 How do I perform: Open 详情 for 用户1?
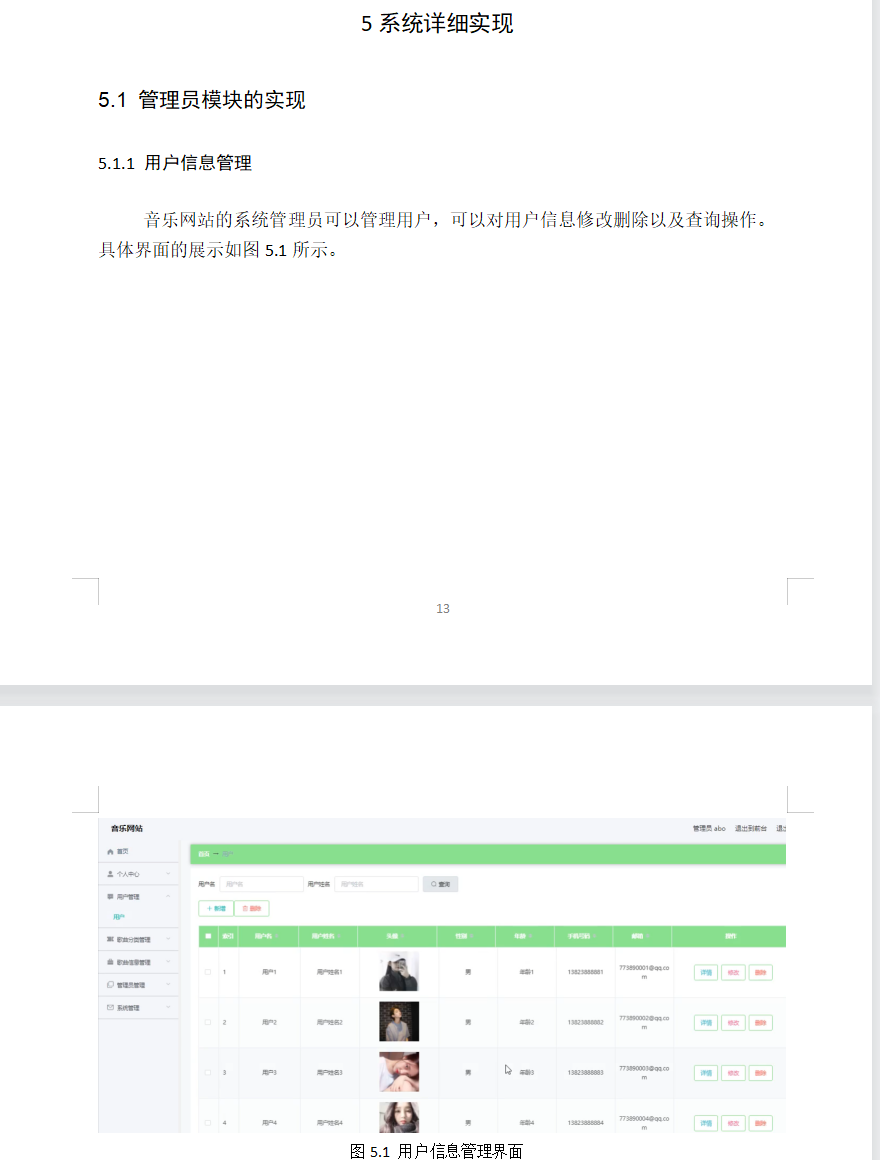(707, 971)
